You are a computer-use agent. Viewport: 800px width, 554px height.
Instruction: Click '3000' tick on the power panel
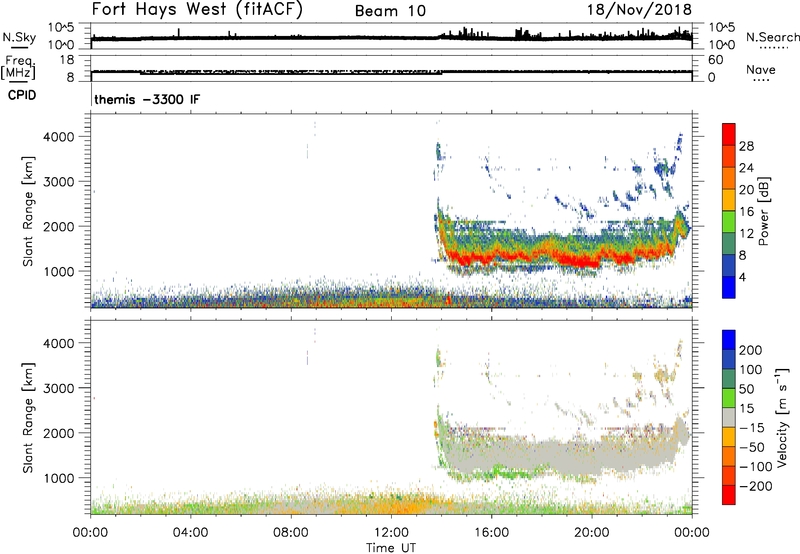click(x=59, y=182)
